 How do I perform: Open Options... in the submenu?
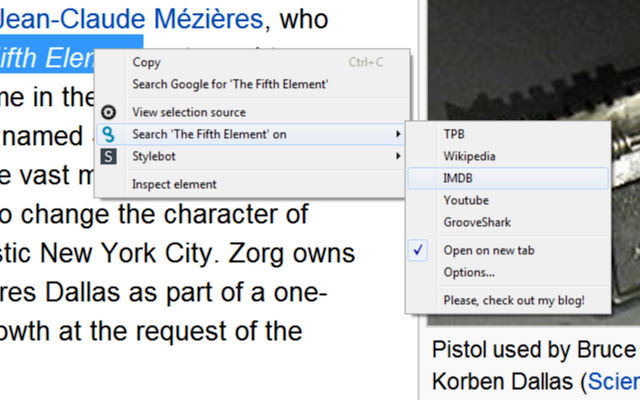pyautogui.click(x=469, y=272)
